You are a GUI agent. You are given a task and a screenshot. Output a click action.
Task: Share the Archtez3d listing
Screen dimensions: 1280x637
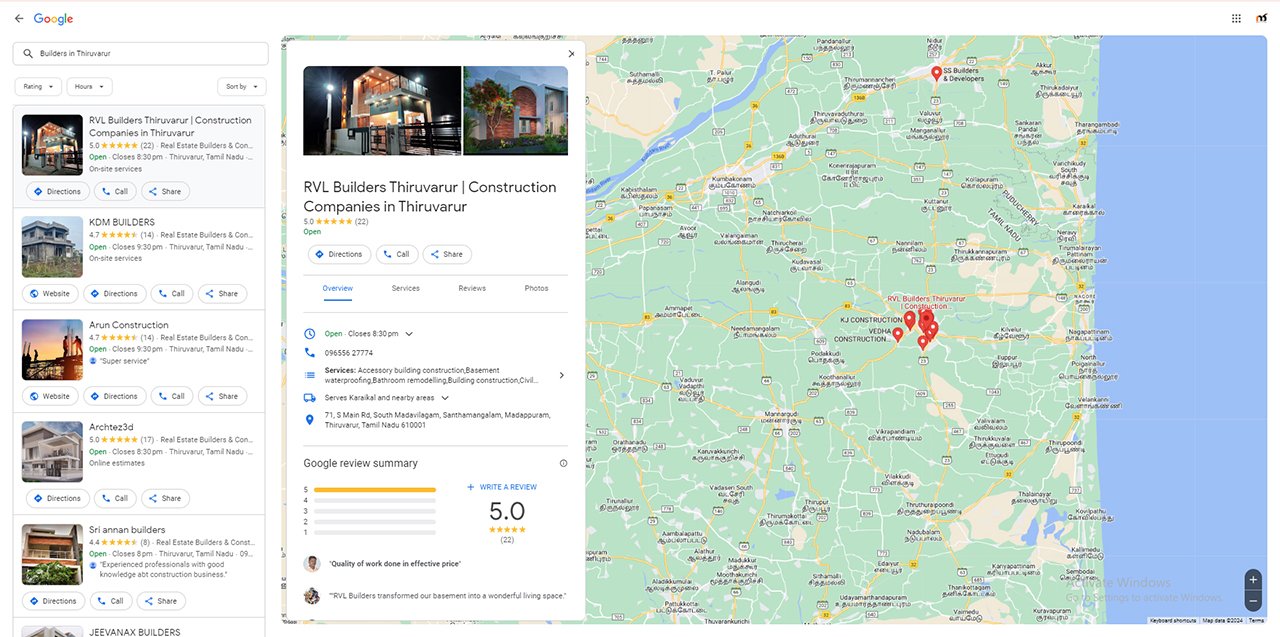tap(165, 498)
